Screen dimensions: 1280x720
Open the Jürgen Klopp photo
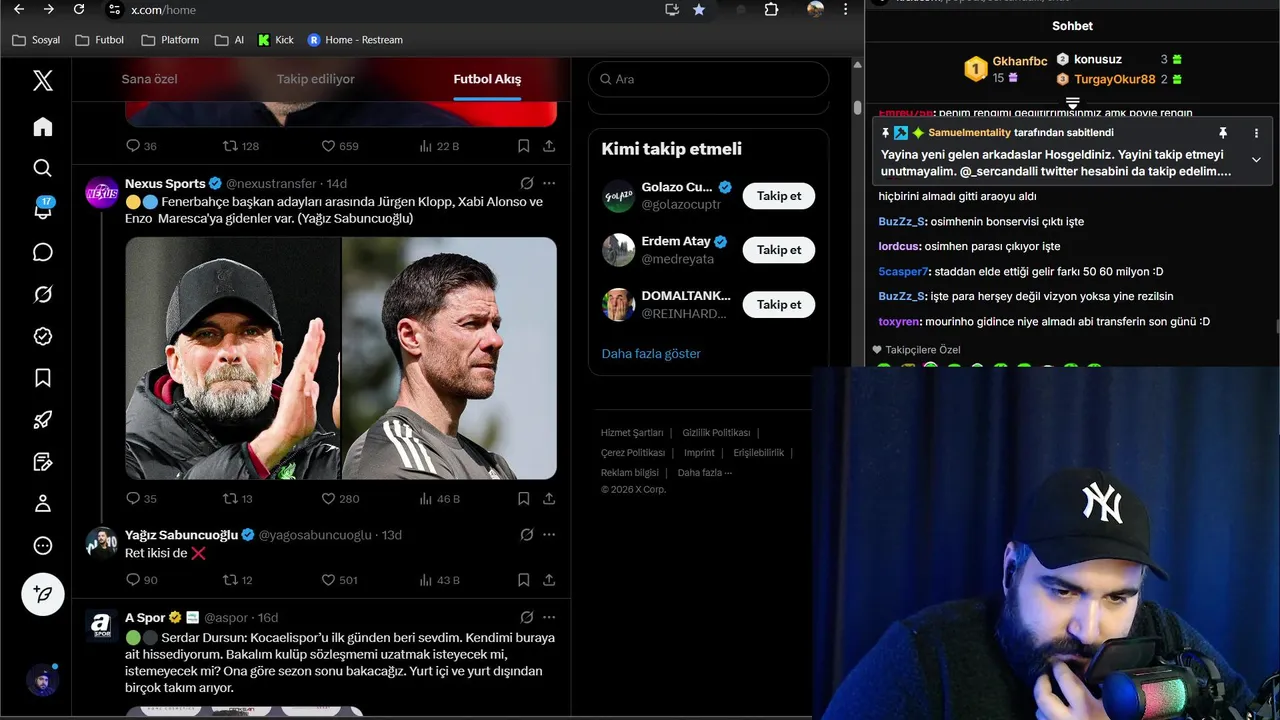coord(233,358)
